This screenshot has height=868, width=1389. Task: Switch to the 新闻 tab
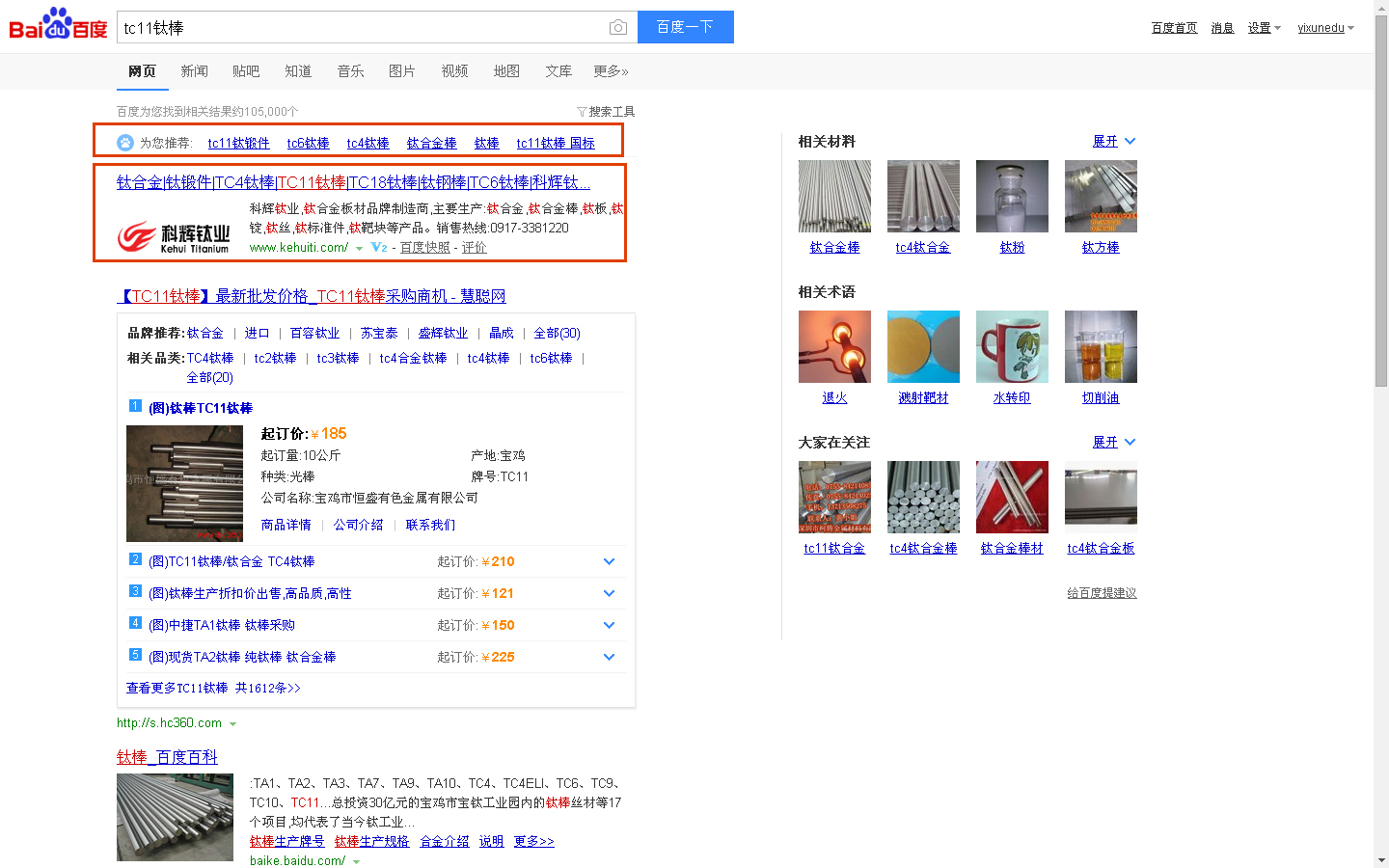pos(194,71)
